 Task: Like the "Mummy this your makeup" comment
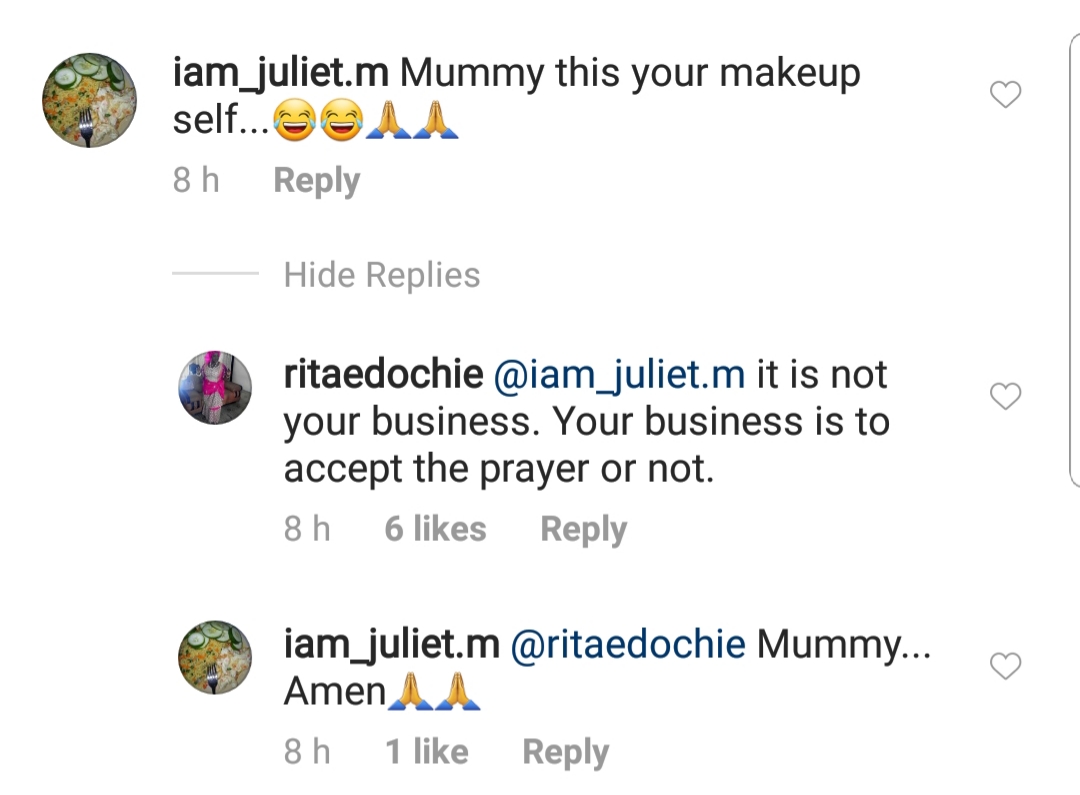pyautogui.click(x=1004, y=95)
